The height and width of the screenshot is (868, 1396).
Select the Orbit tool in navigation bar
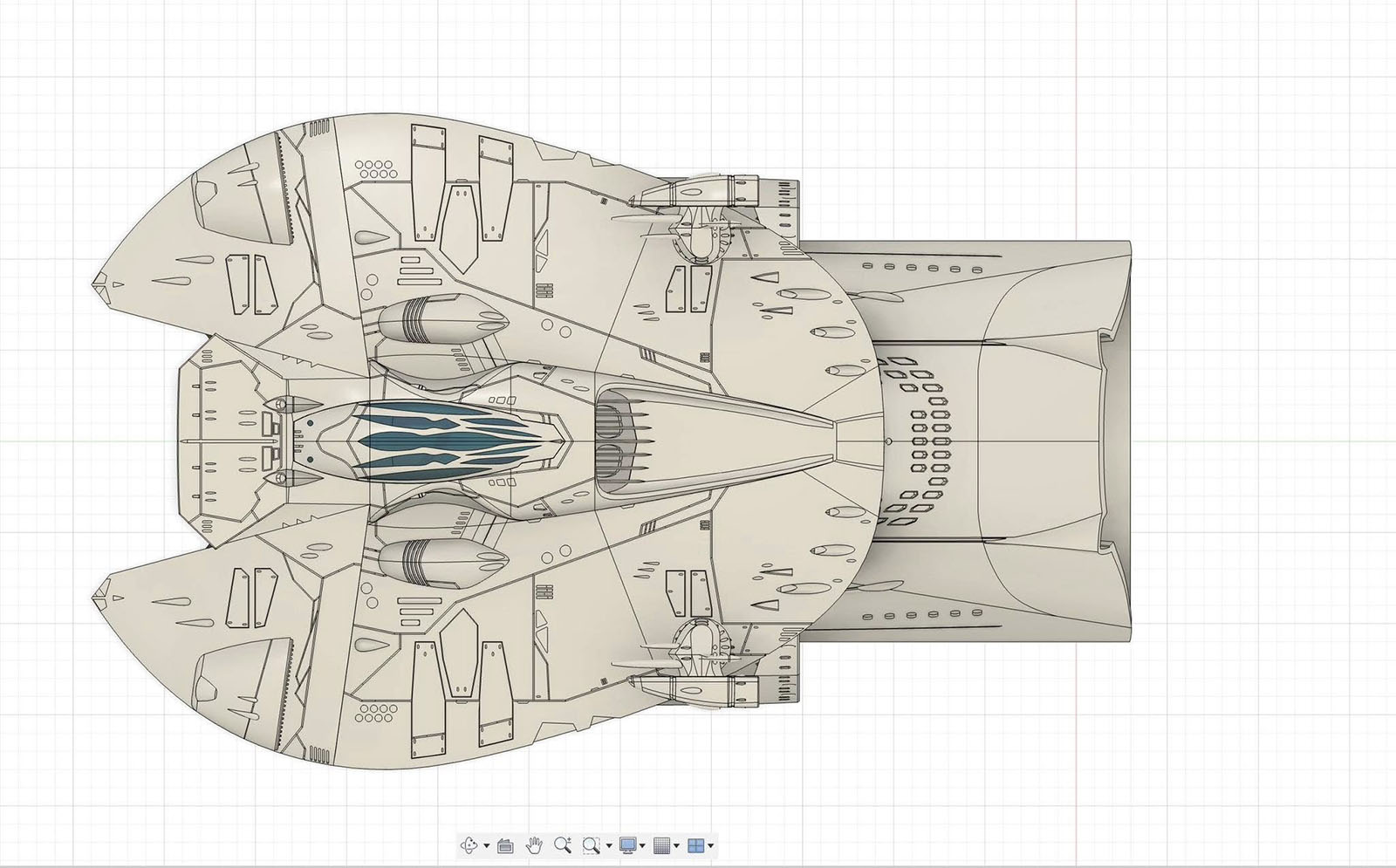[x=469, y=845]
